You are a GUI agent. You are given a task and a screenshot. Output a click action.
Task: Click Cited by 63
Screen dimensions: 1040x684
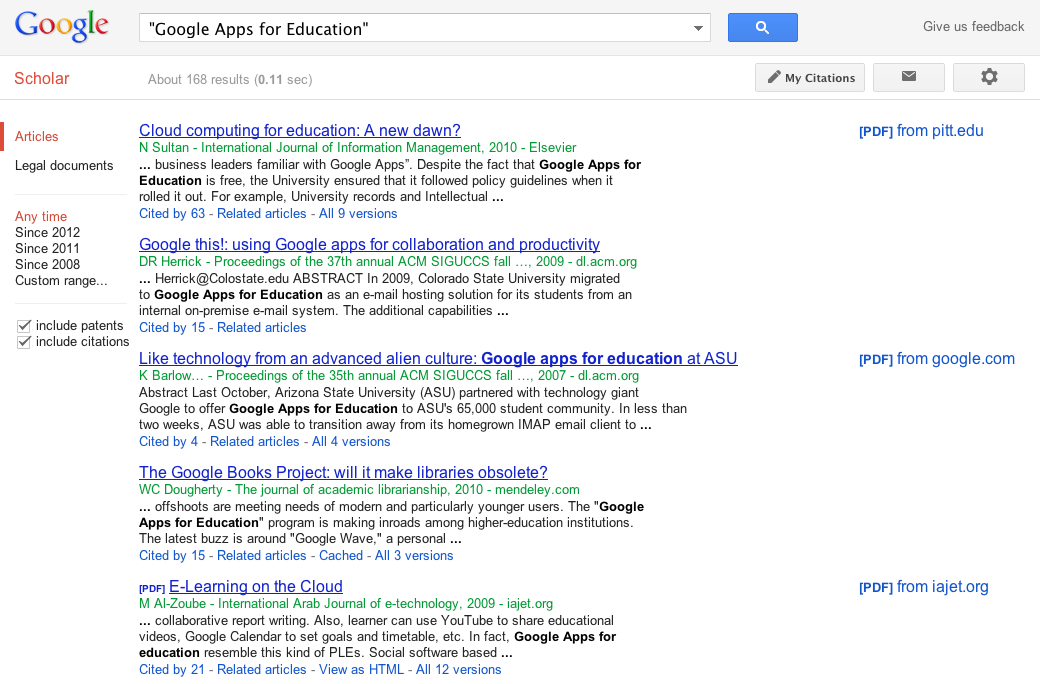tap(172, 214)
